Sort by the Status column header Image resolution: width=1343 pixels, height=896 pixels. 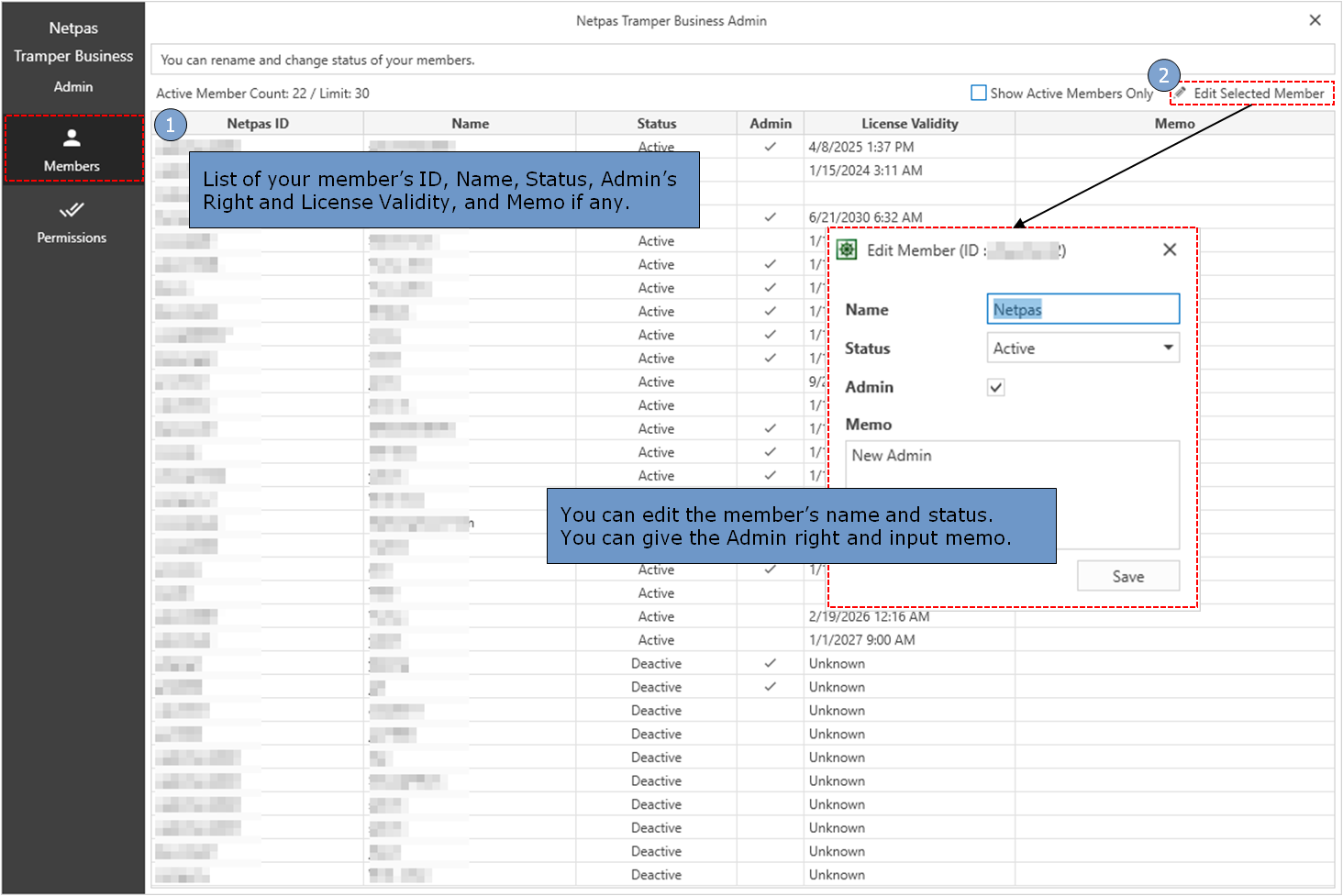[656, 124]
